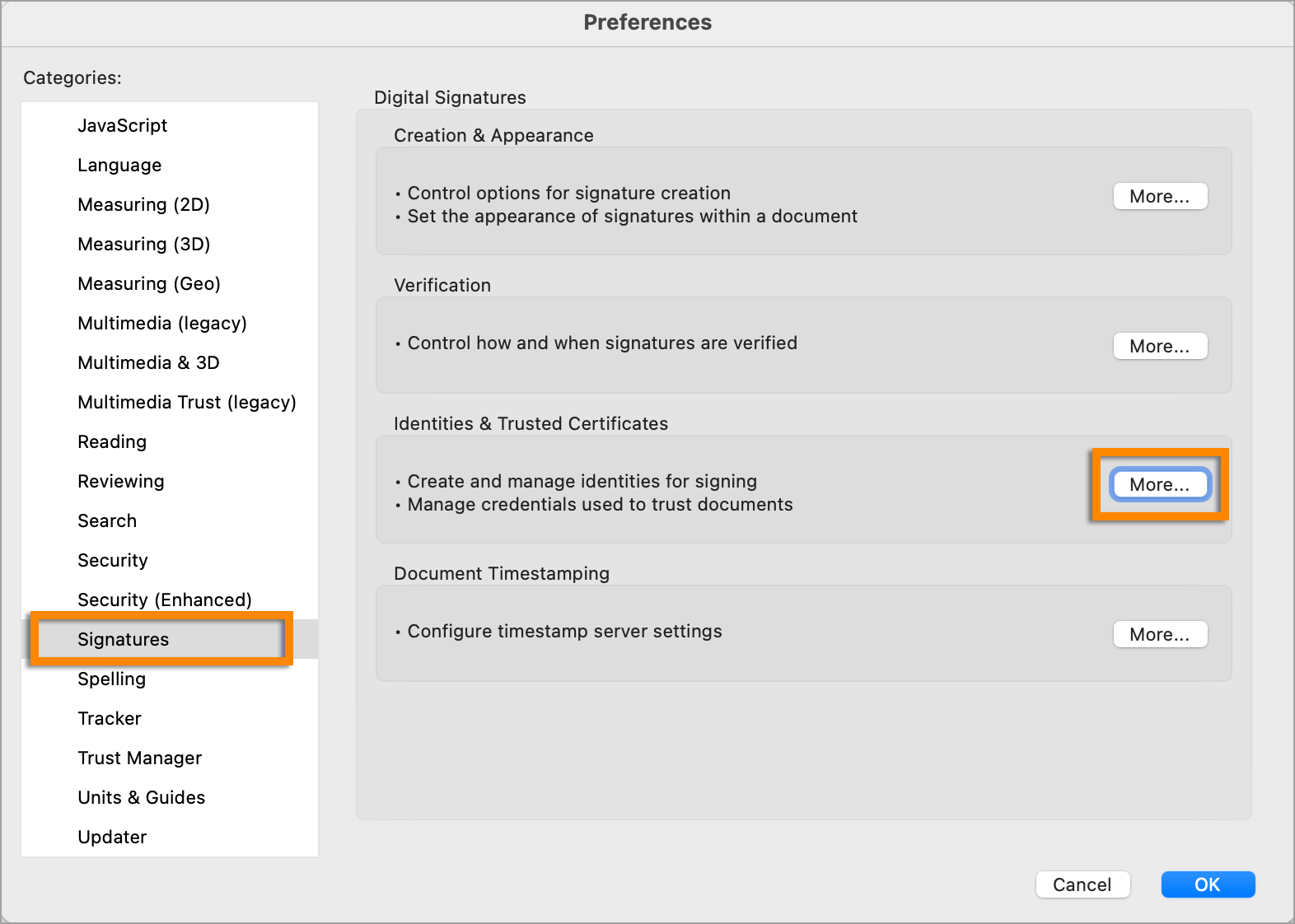Click More for Document Timestamping
1295x924 pixels.
[1159, 634]
